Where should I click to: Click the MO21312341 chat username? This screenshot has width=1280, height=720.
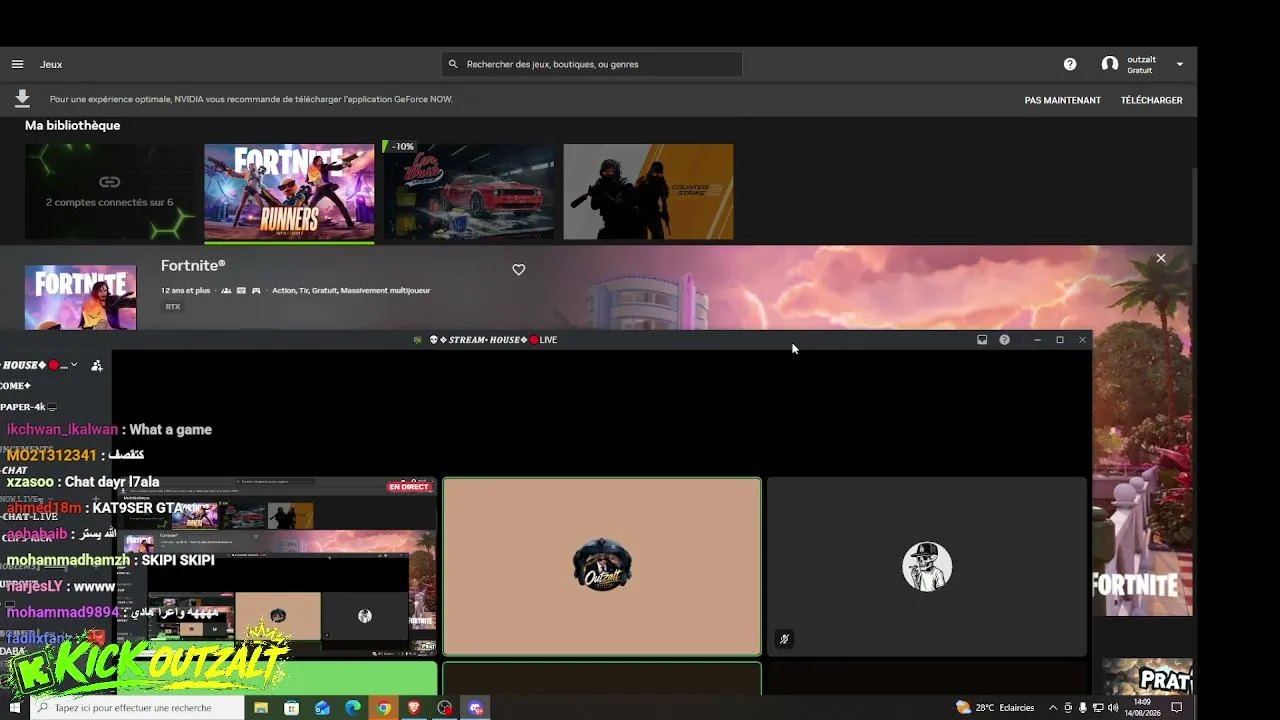52,456
